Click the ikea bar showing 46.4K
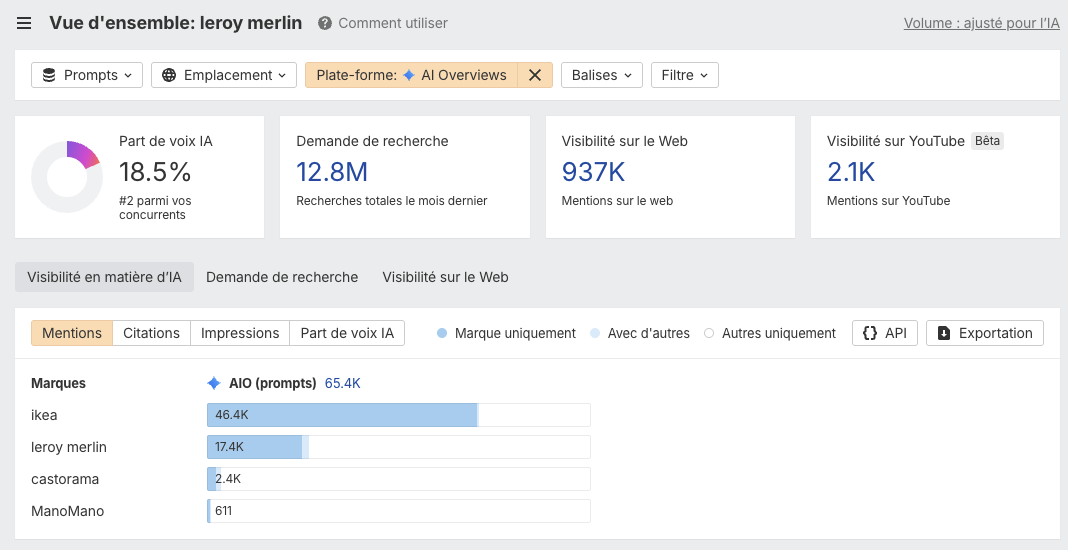The image size is (1068, 550). [398, 415]
